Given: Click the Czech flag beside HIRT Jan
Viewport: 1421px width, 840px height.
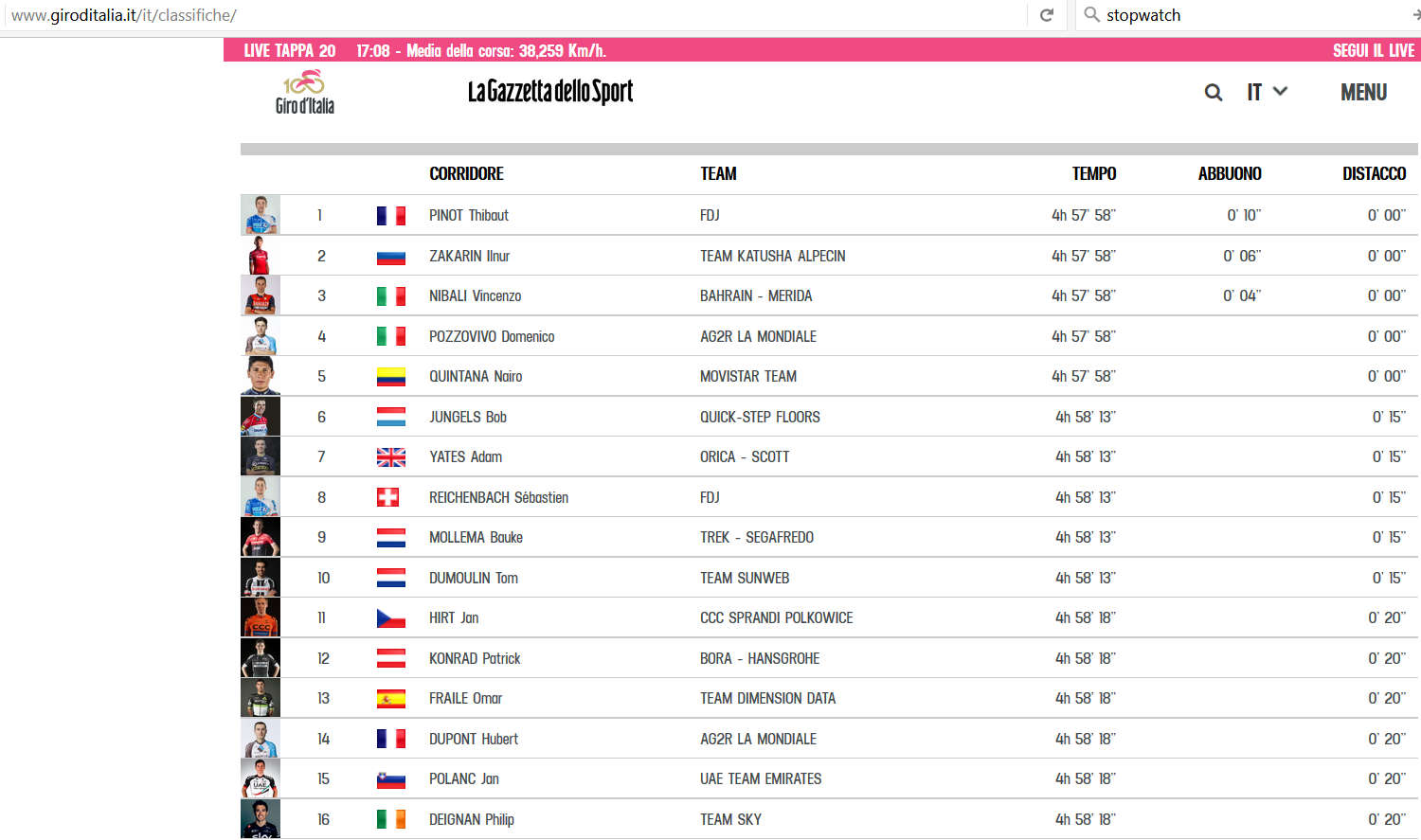Looking at the screenshot, I should click(x=391, y=618).
